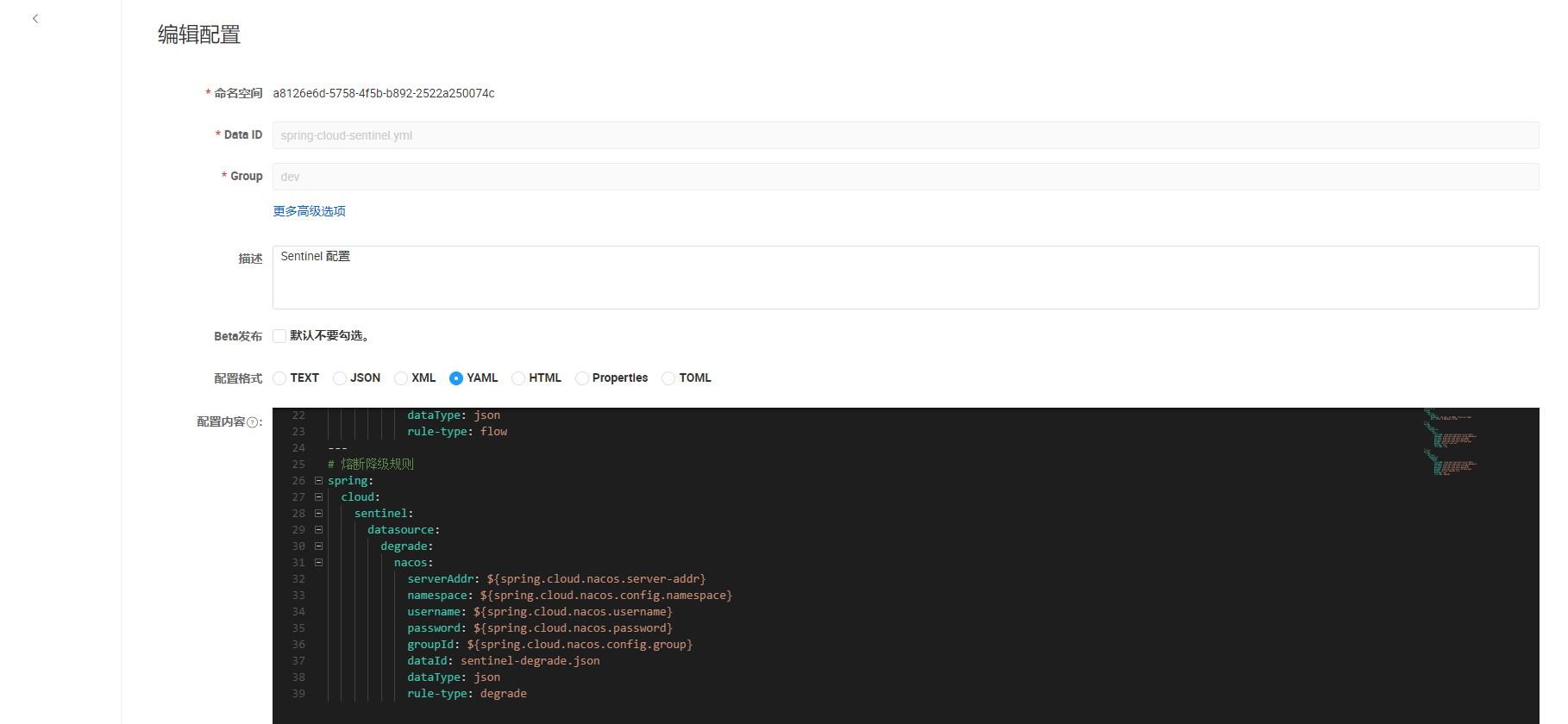Screen dimensions: 1568x724
Task: Fold the sentinel: section at line 28
Action: click(x=318, y=514)
